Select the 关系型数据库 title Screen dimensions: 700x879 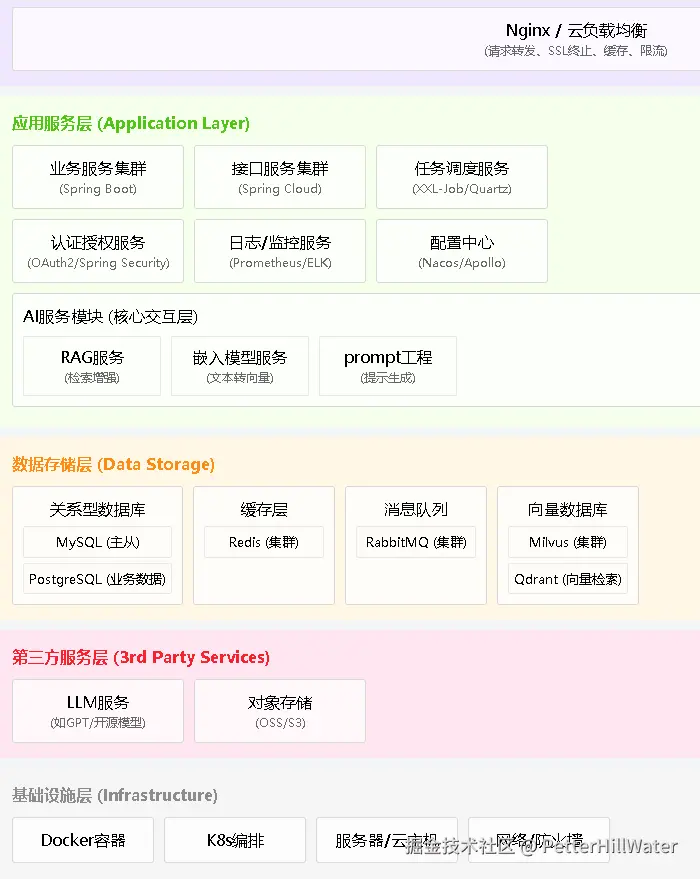click(98, 510)
